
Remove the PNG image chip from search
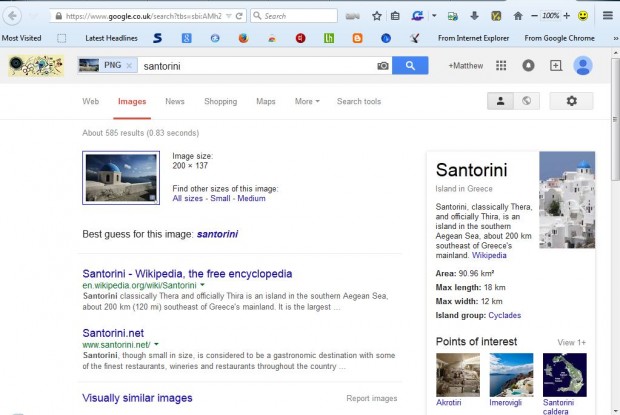[129, 66]
